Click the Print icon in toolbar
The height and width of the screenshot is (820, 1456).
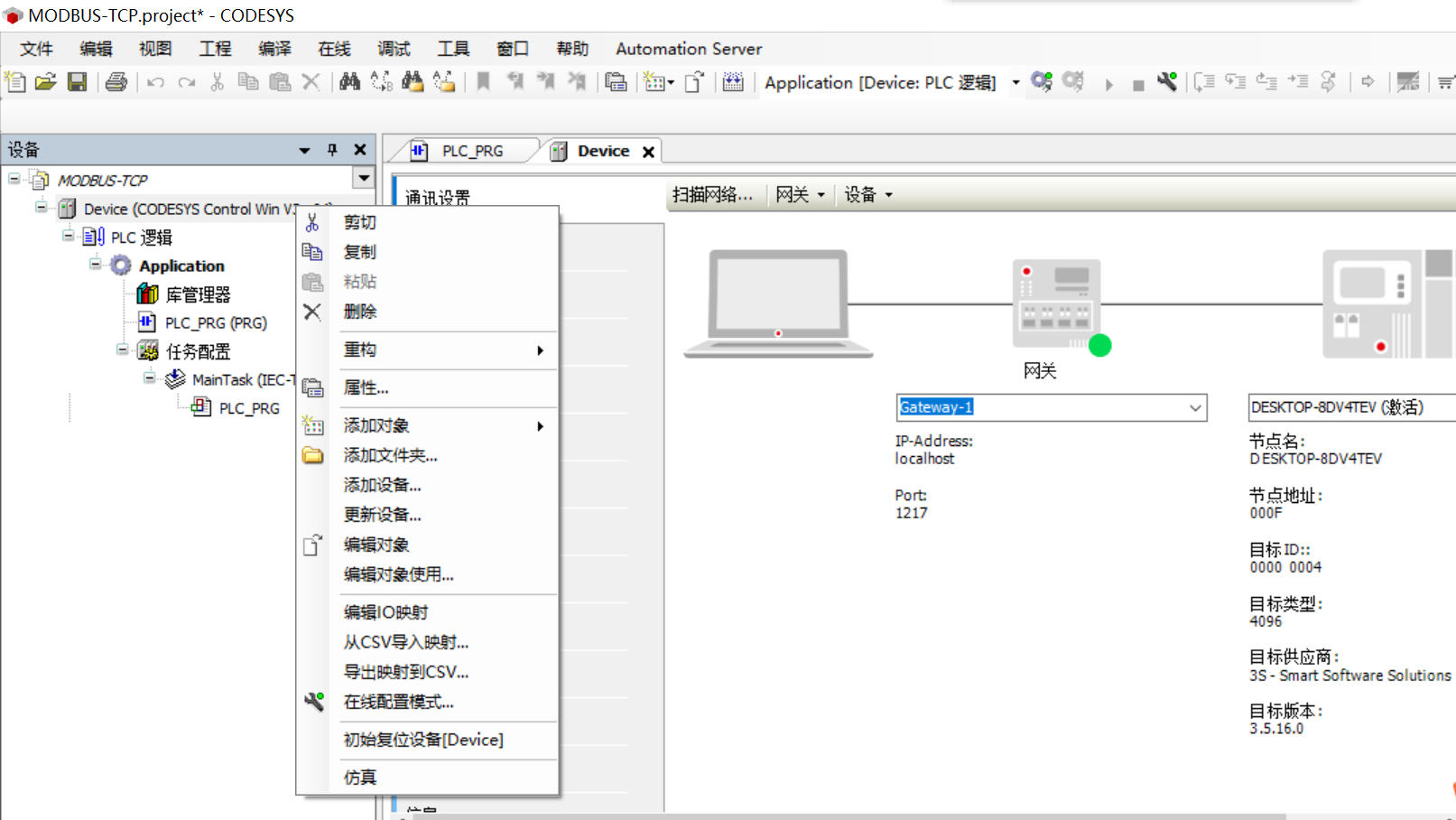pos(116,82)
